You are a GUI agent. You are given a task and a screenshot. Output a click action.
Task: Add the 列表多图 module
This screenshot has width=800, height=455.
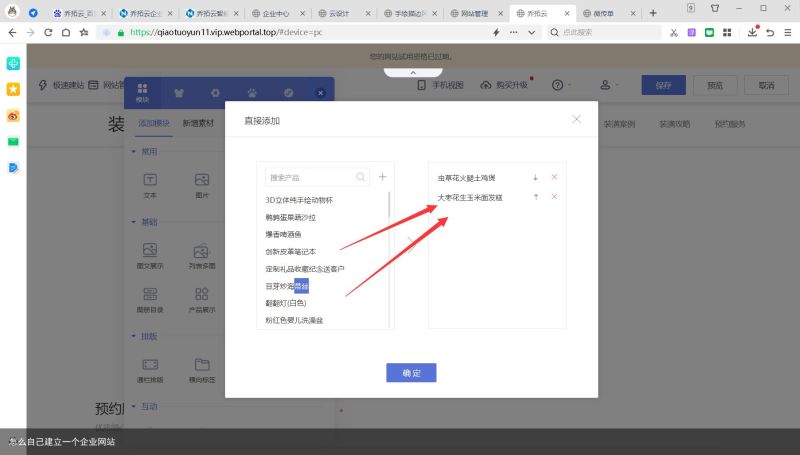(x=202, y=257)
